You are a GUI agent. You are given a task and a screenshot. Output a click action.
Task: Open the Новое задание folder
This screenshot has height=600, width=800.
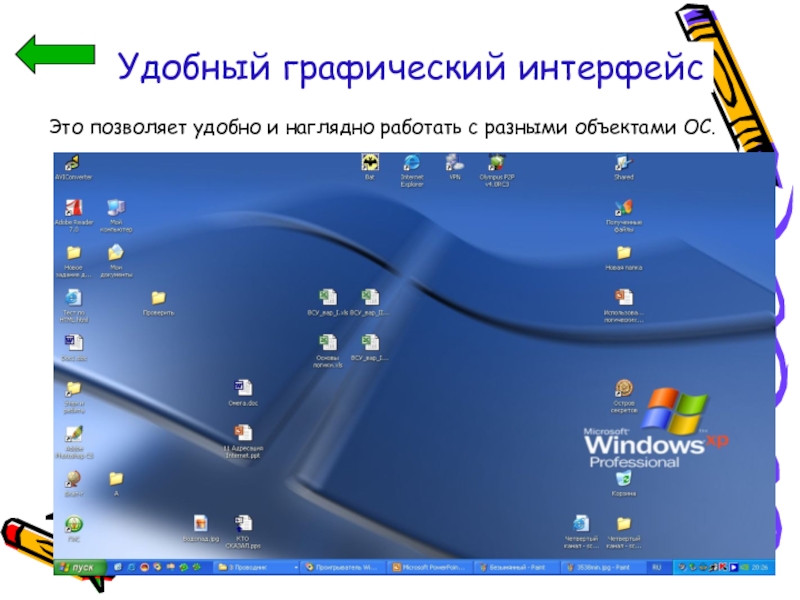click(x=73, y=260)
